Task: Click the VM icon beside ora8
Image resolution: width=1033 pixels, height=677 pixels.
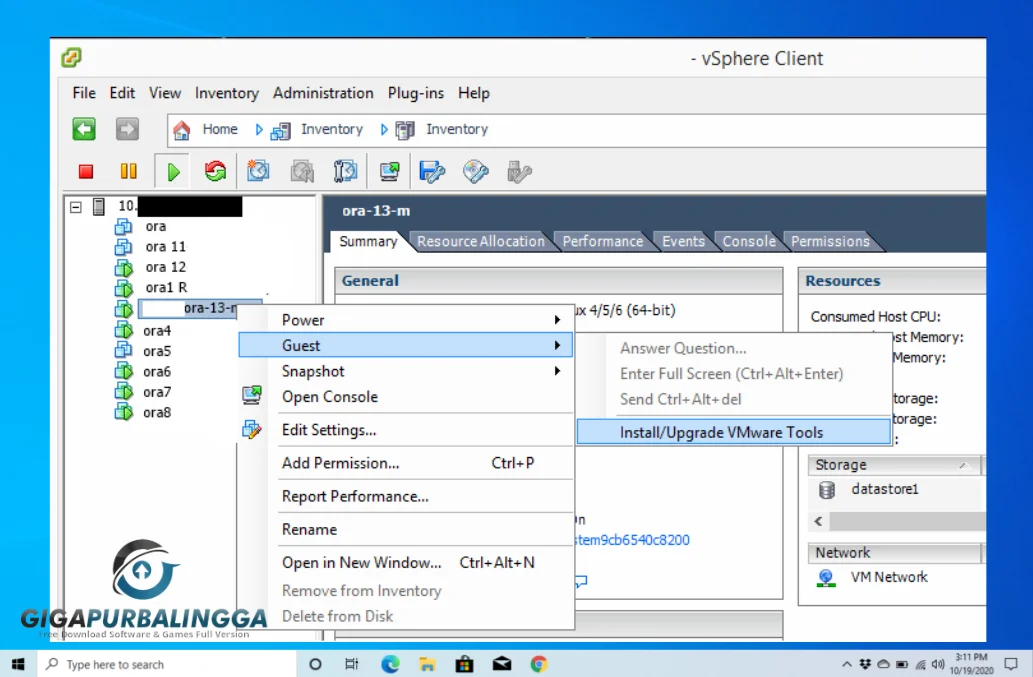Action: pyautogui.click(x=124, y=412)
